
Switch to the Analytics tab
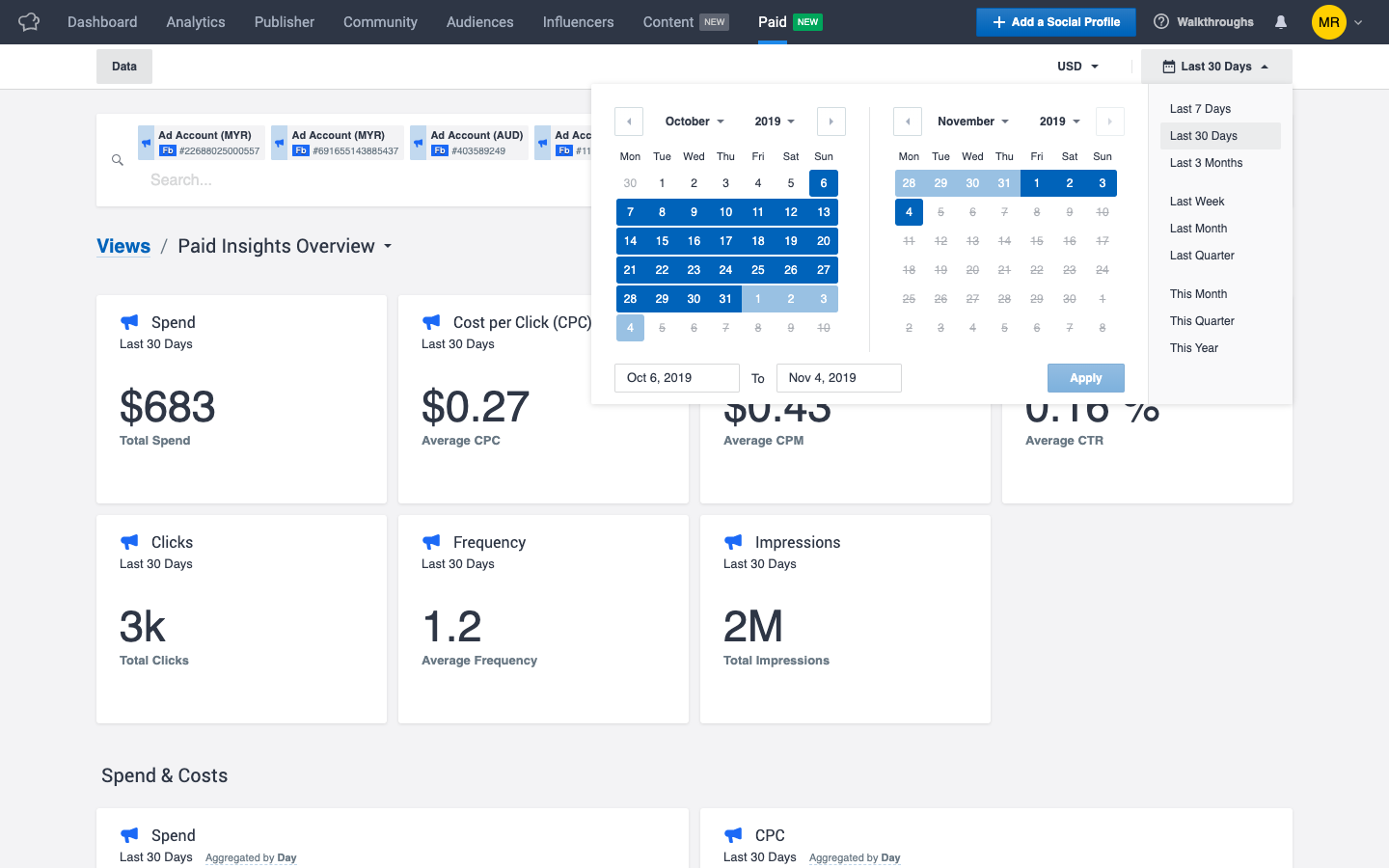[x=195, y=21]
